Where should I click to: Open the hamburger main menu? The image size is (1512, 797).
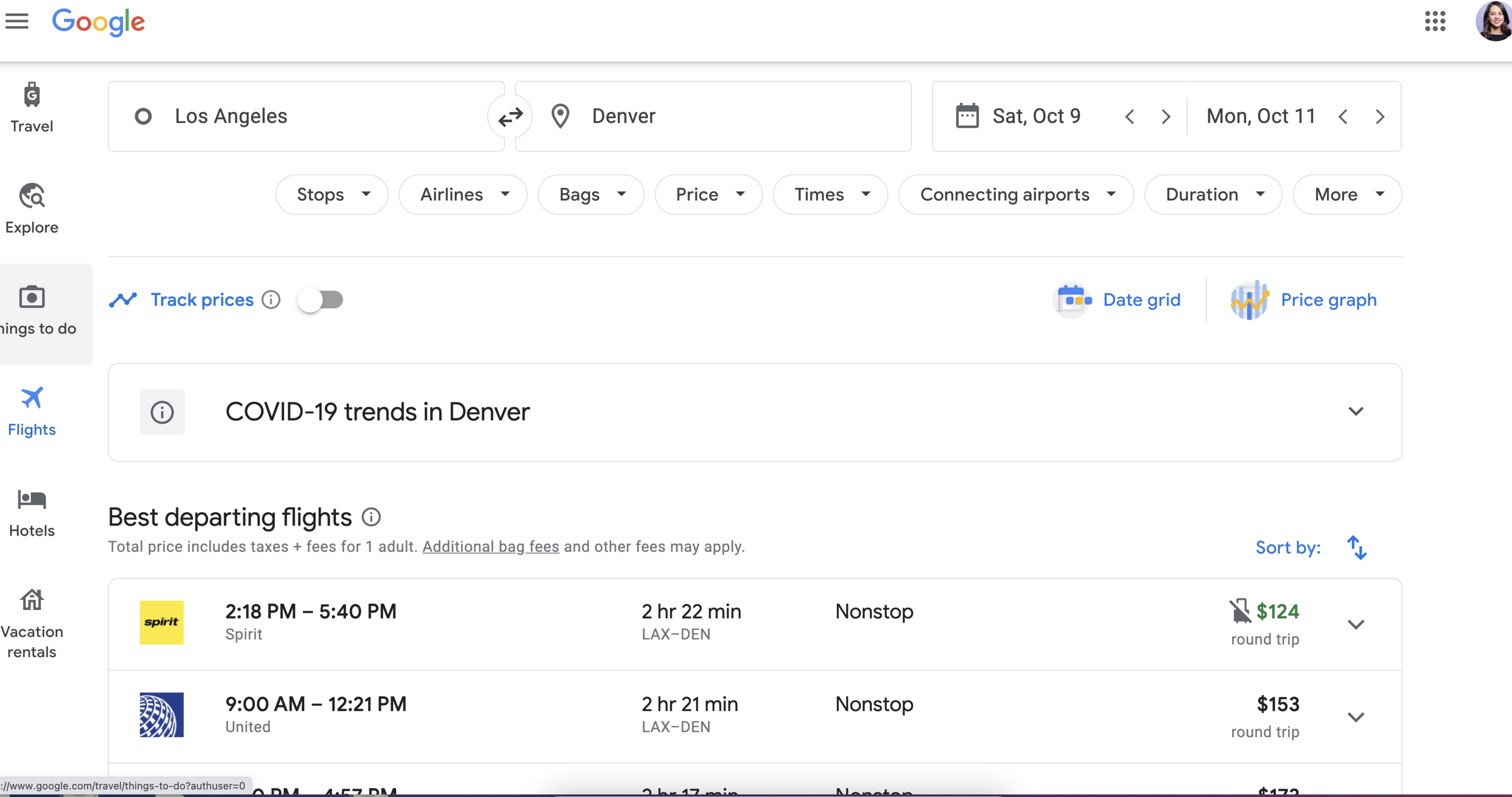(17, 21)
